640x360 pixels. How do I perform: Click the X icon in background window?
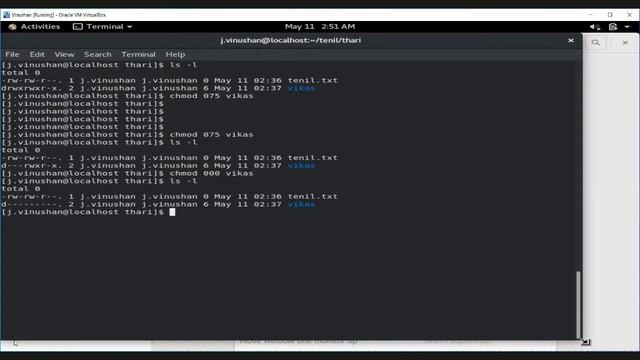pyautogui.click(x=624, y=42)
